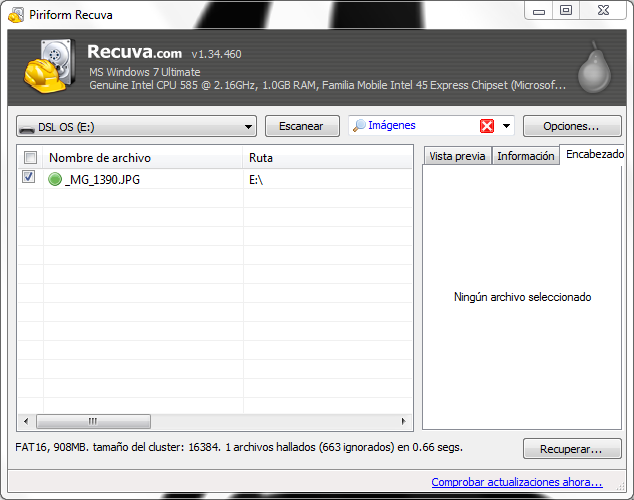The width and height of the screenshot is (634, 500).
Task: Tick the select-all header checkbox
Action: tap(31, 157)
